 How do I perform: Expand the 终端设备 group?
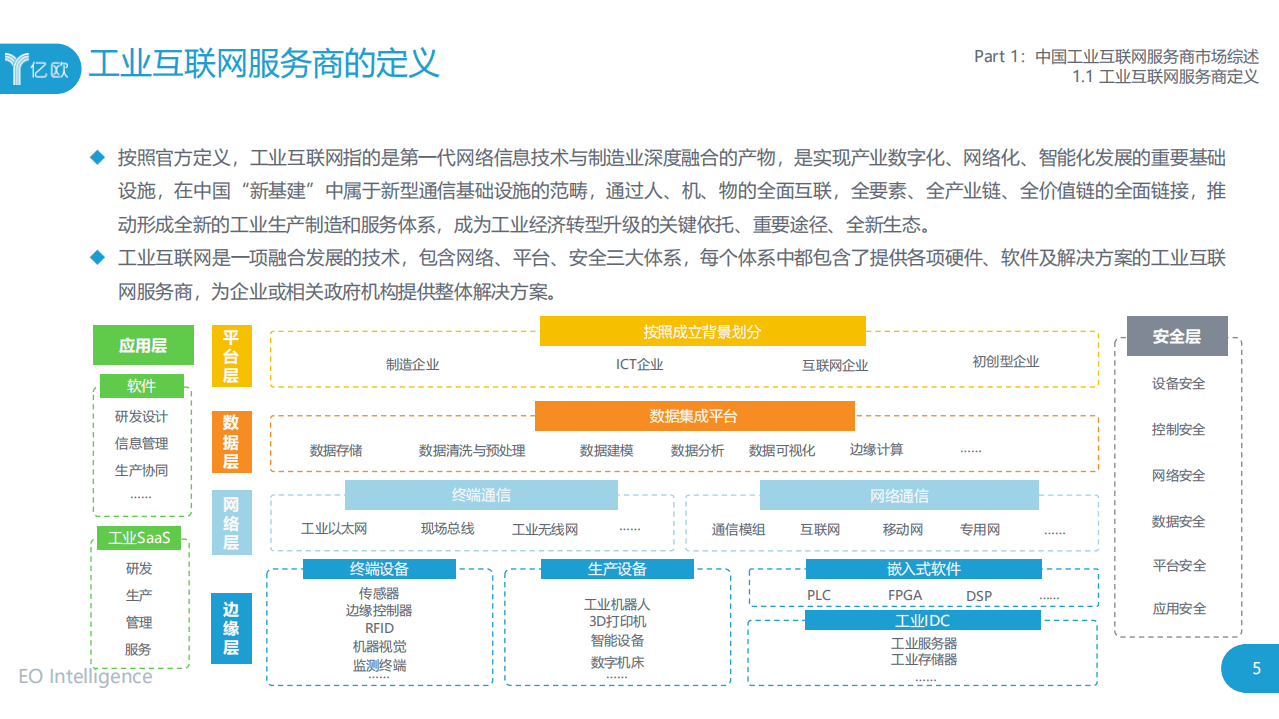tap(379, 568)
